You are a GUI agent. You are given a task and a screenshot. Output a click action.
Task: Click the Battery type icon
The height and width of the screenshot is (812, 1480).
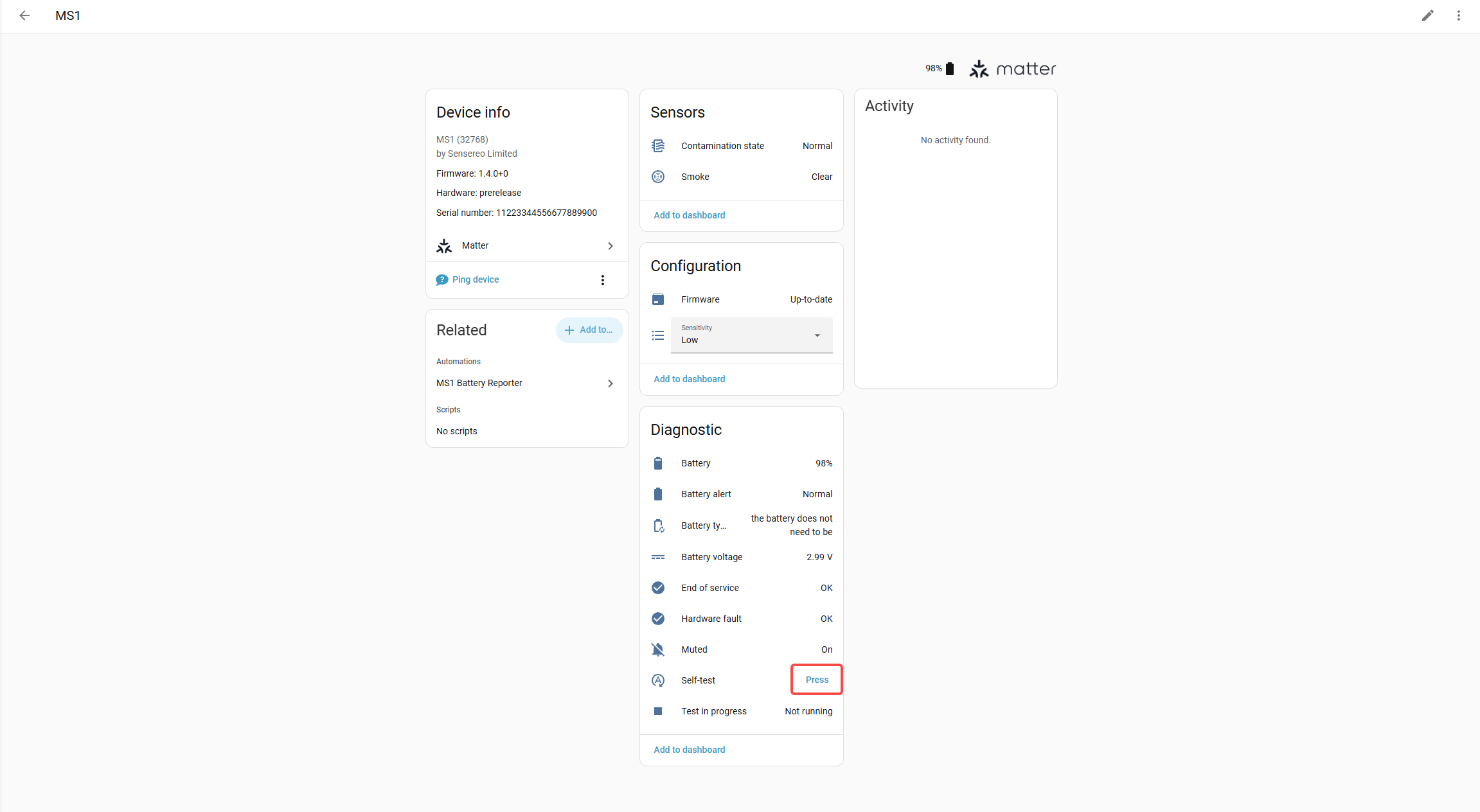pos(658,525)
